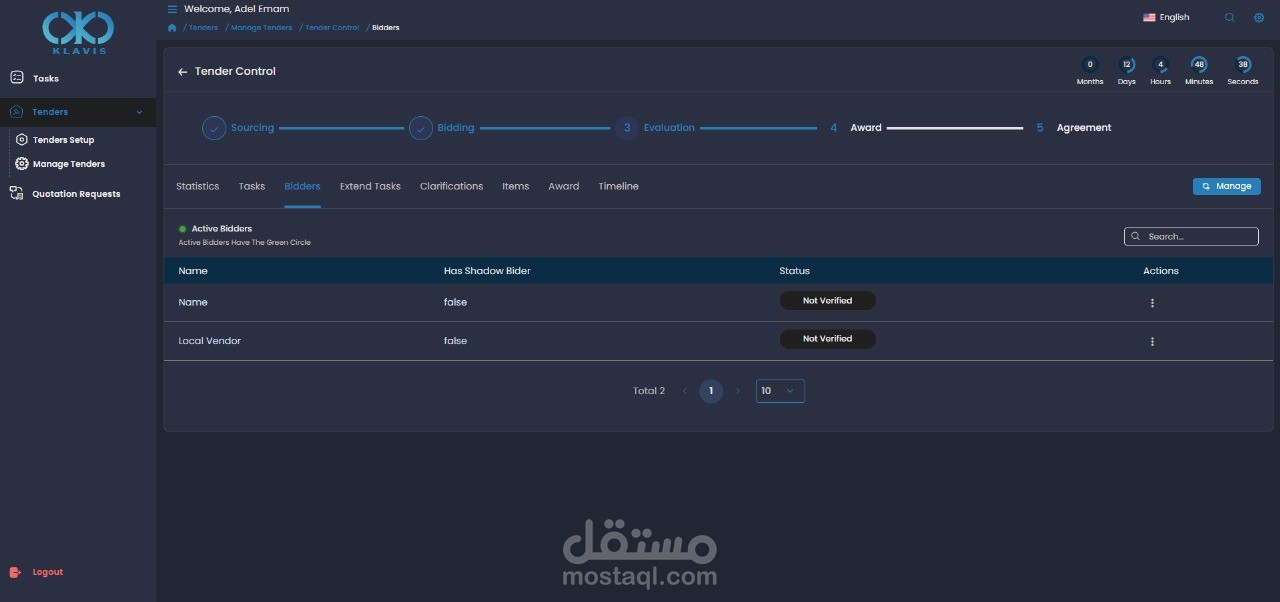The height and width of the screenshot is (602, 1280).
Task: Open the page size dropdown showing 10
Action: 780,391
